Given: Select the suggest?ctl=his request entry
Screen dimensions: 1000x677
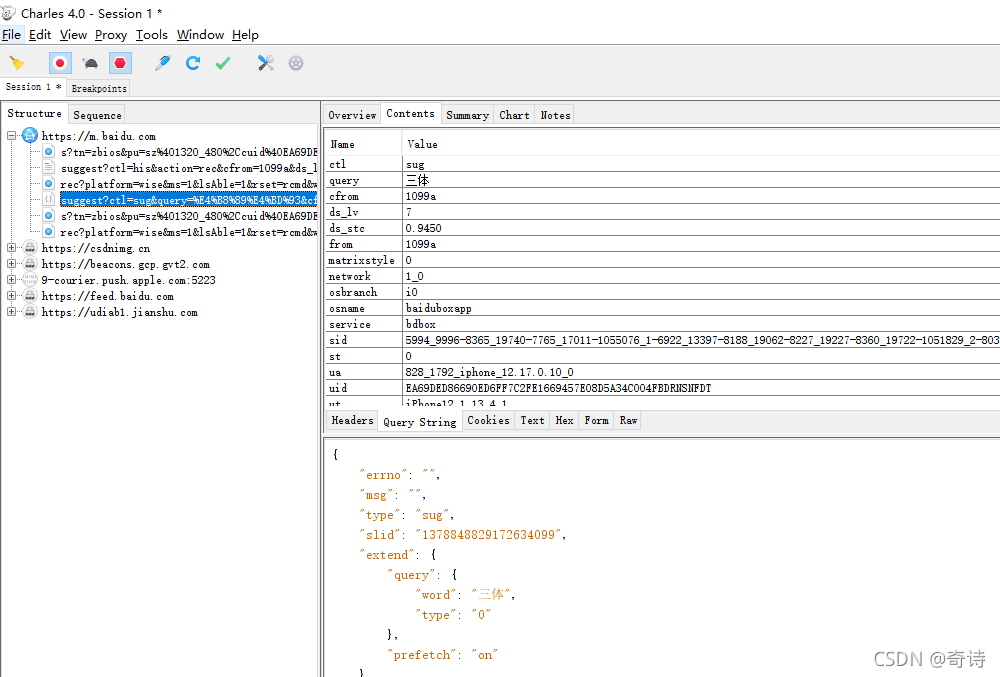Looking at the screenshot, I should click(189, 168).
